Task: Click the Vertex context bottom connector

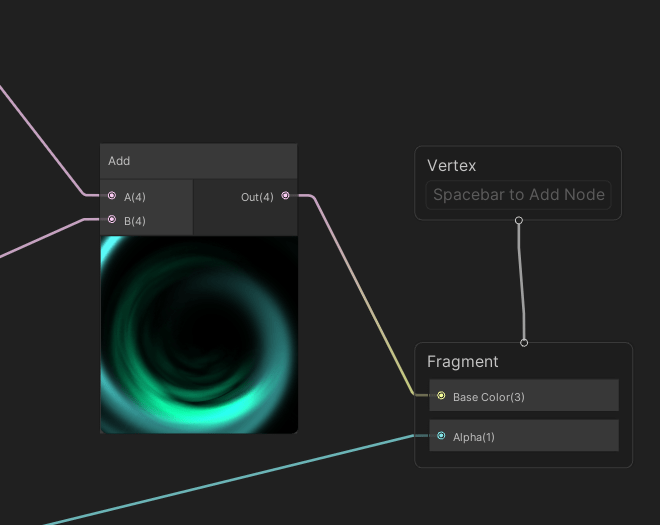Action: [518, 220]
